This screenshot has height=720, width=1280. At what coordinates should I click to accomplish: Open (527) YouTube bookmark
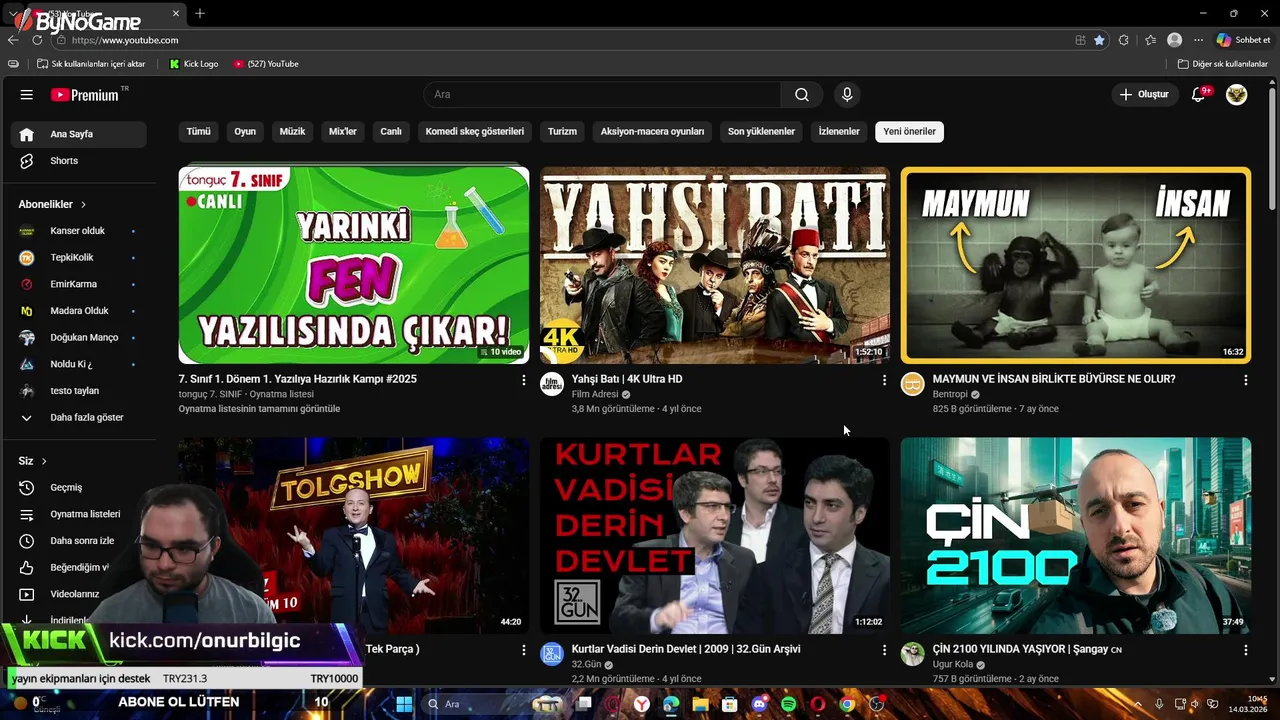tap(266, 64)
